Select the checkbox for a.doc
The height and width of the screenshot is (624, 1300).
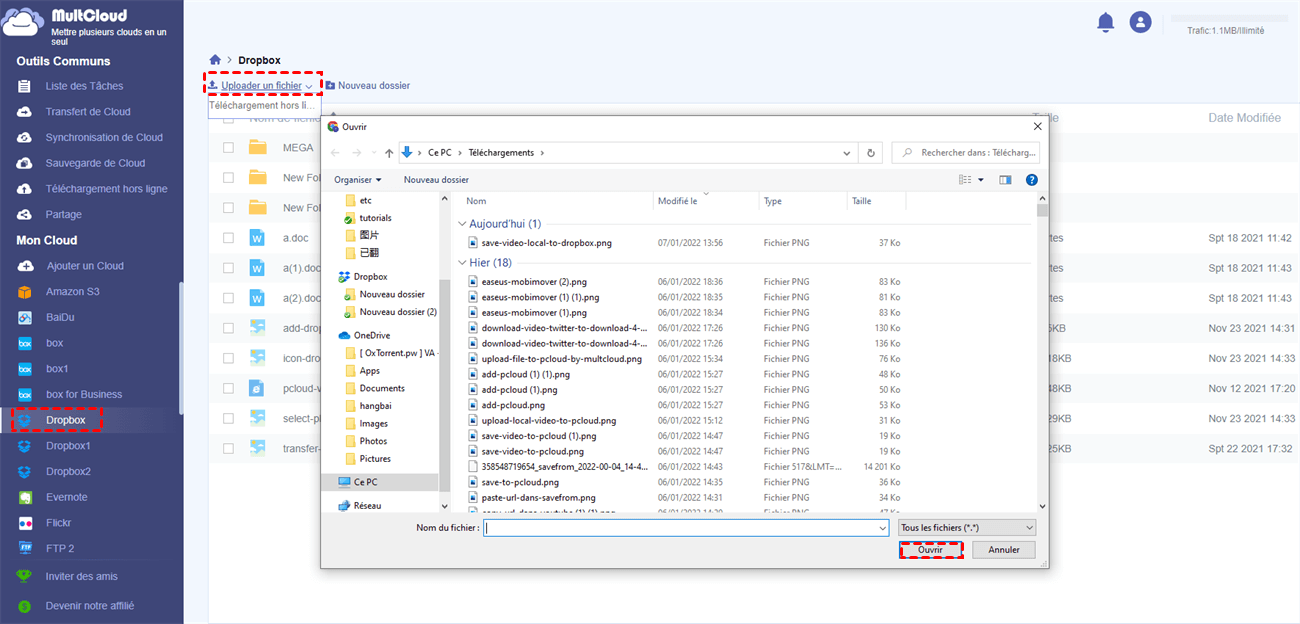point(229,238)
